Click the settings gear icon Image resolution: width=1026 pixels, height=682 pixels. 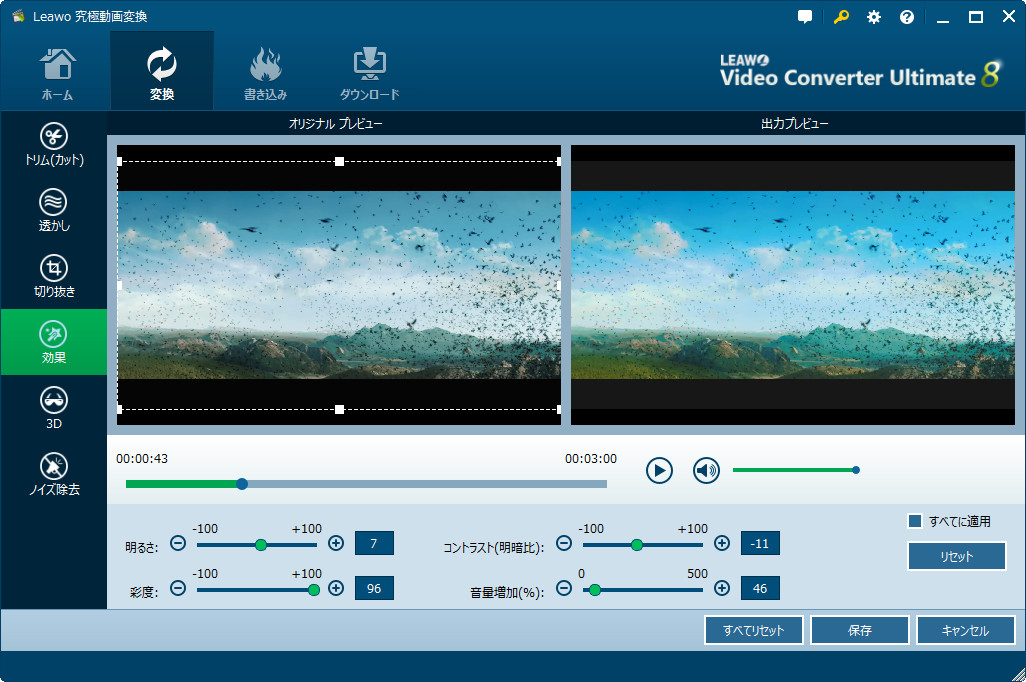[x=874, y=17]
